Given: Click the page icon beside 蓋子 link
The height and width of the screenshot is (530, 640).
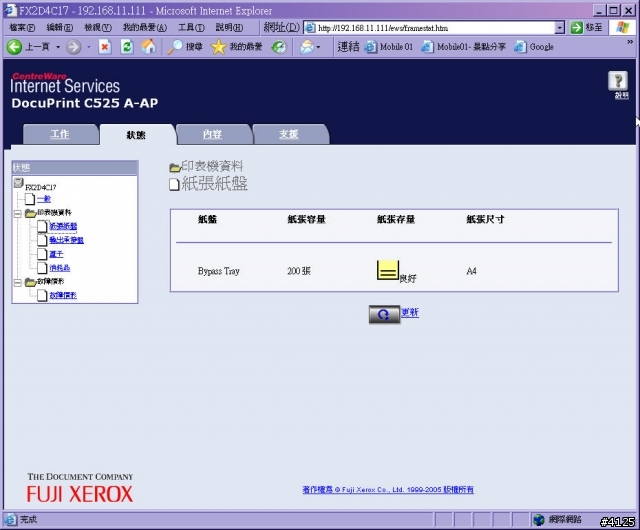Looking at the screenshot, I should coord(42,254).
